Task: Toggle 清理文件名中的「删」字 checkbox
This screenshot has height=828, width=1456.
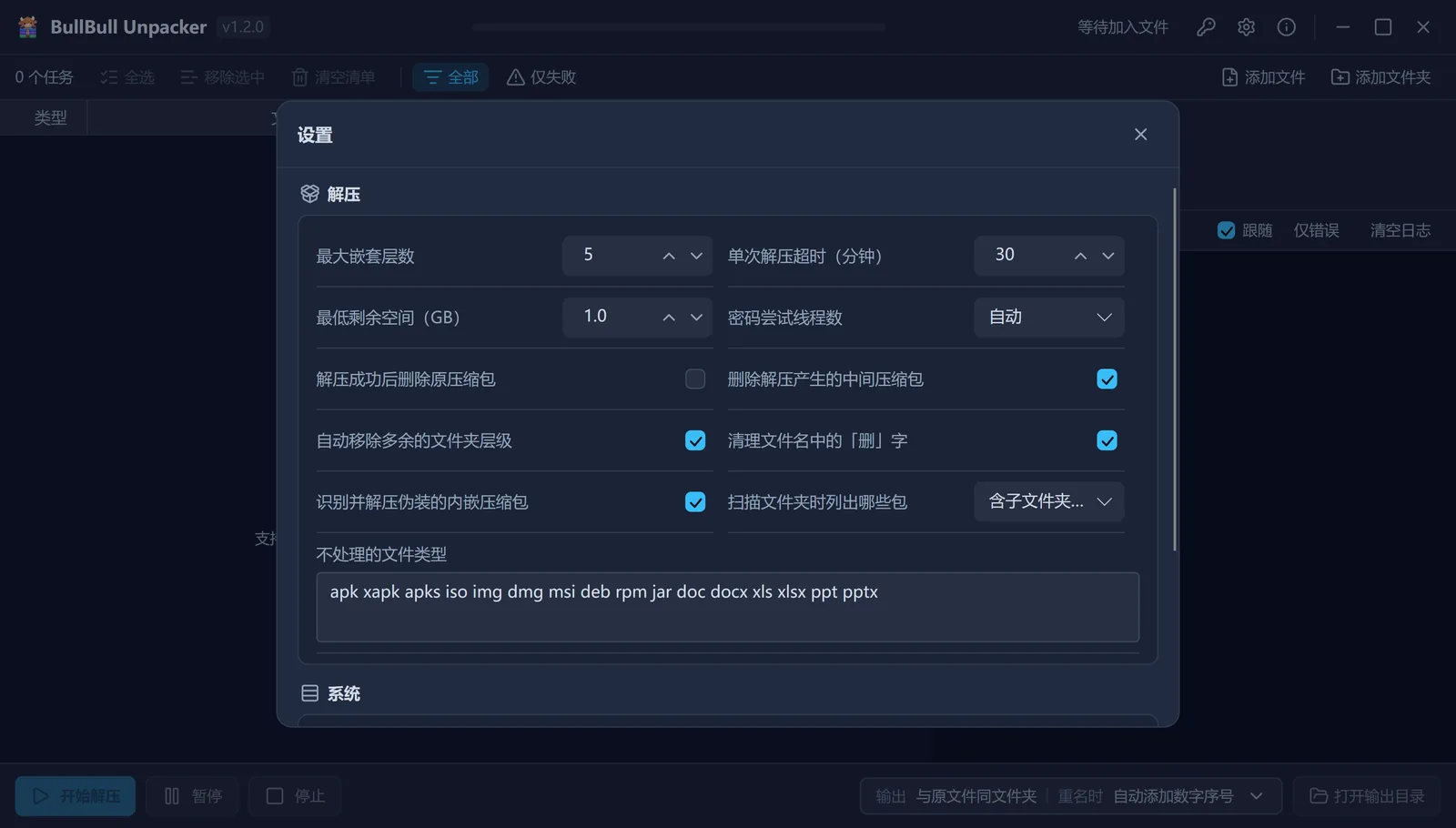Action: click(1107, 440)
